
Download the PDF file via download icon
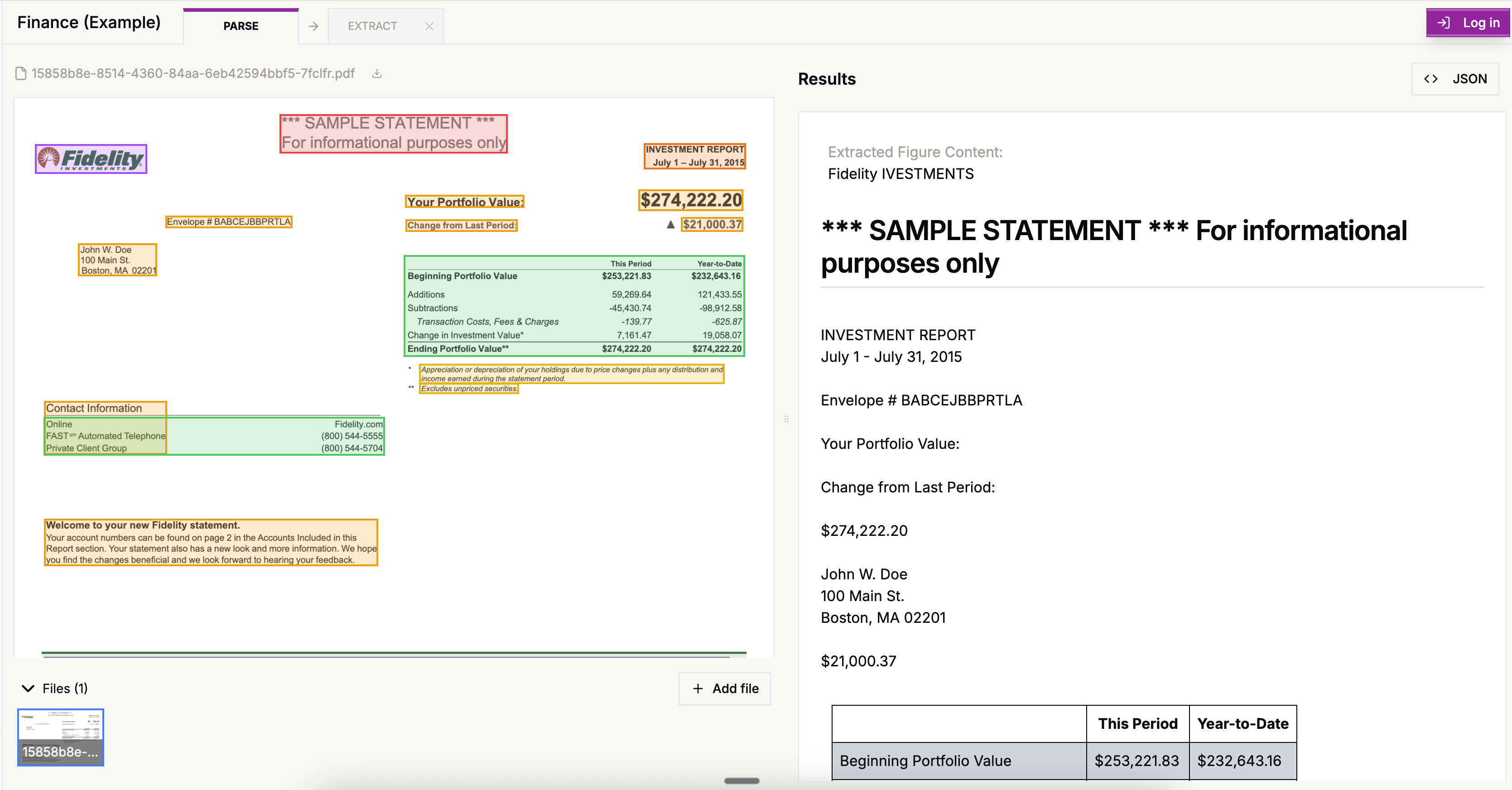(377, 73)
